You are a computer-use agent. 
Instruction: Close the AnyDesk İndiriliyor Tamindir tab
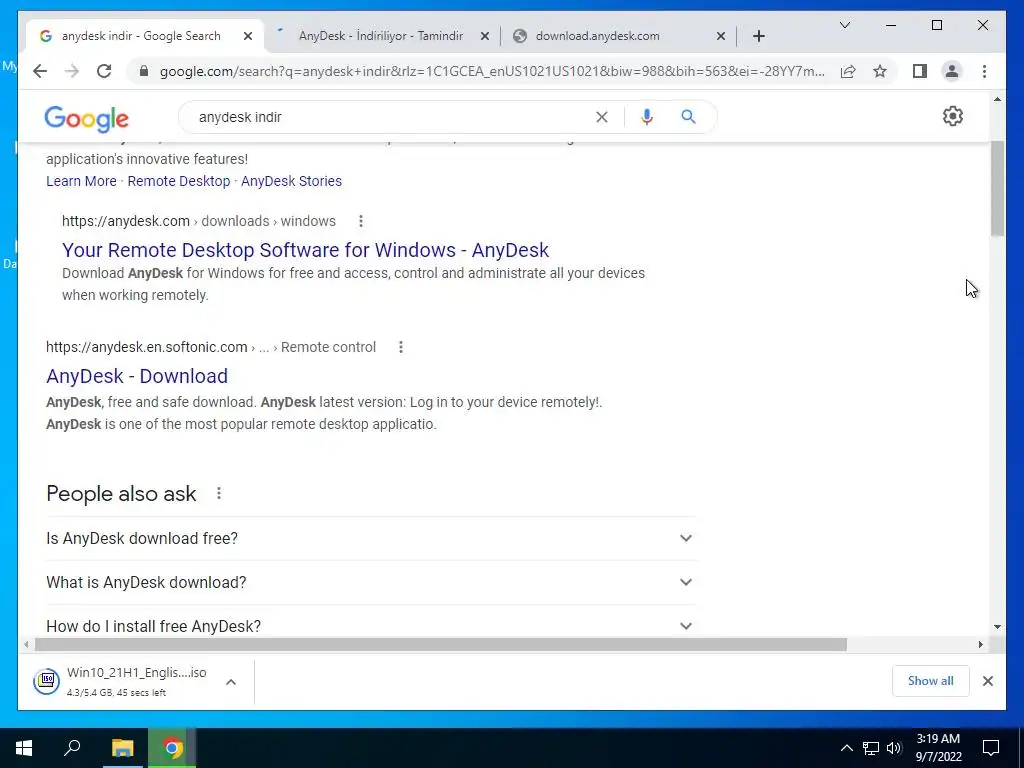click(x=485, y=36)
